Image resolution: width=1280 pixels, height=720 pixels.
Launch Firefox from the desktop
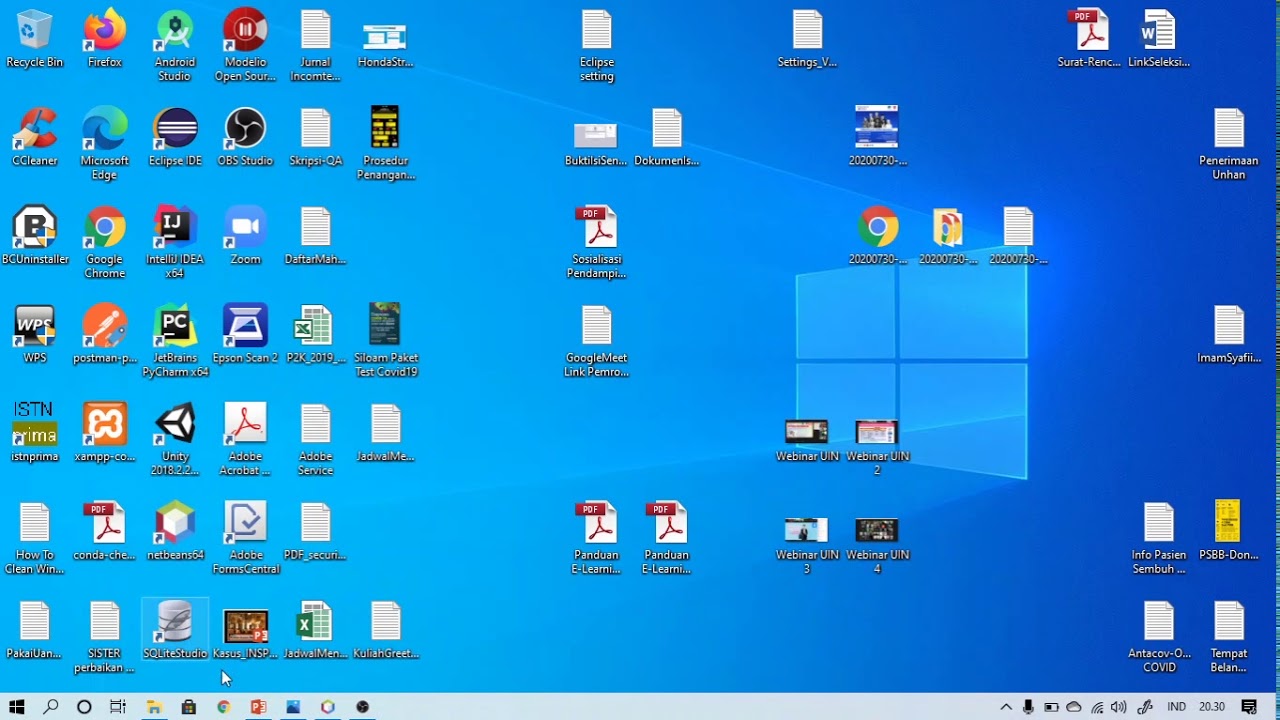point(105,39)
